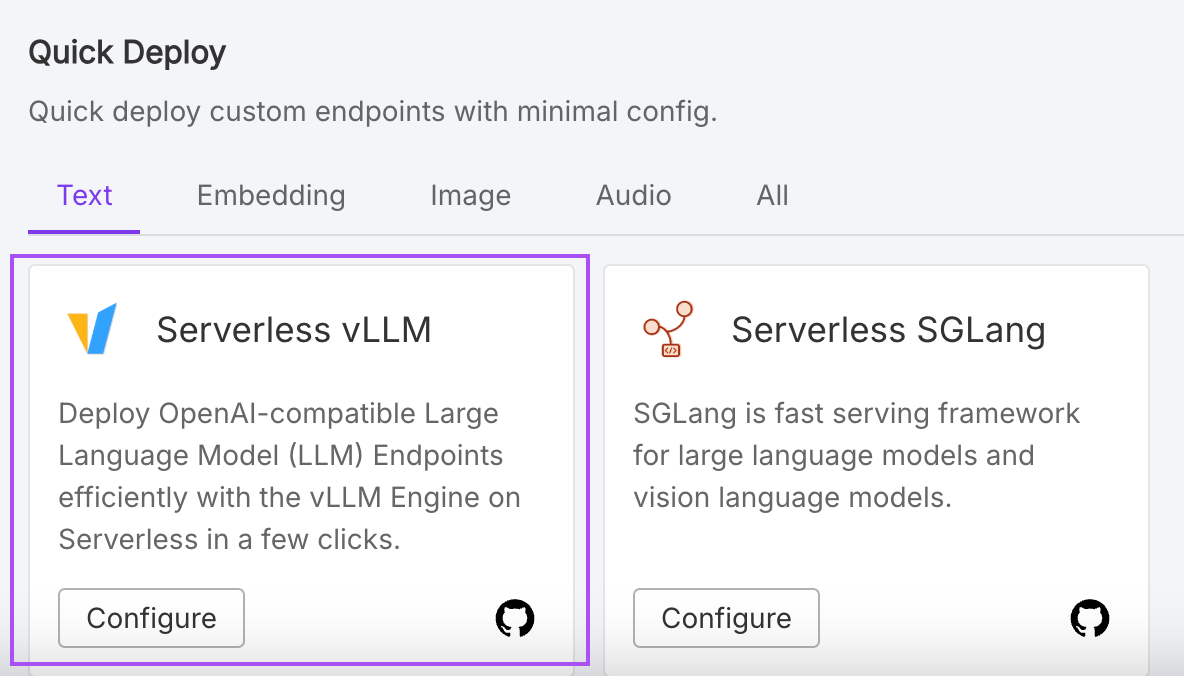Click the 'Deploy OpenAI-compatible' description text

[x=289, y=476]
